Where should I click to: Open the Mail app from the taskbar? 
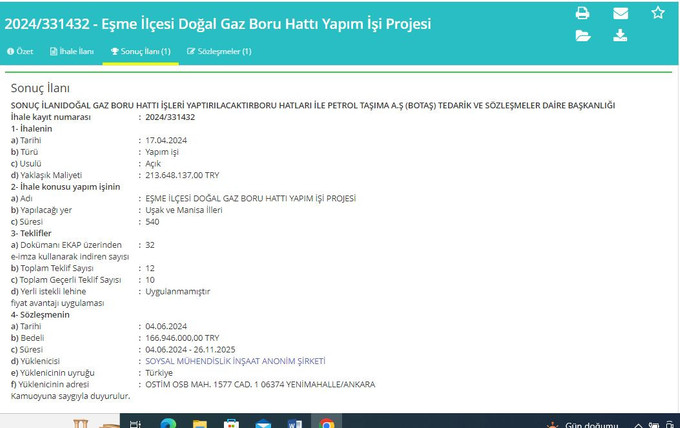pyautogui.click(x=263, y=424)
